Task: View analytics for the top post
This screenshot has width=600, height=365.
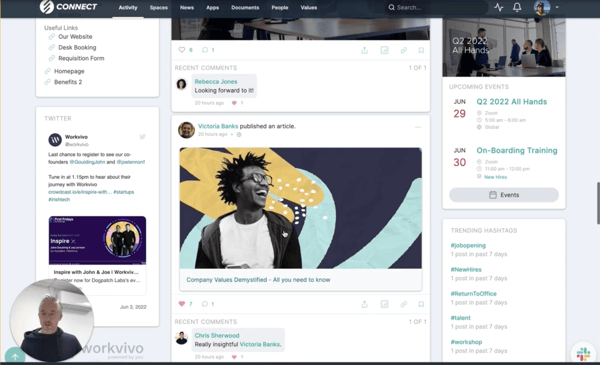Action: pos(384,50)
